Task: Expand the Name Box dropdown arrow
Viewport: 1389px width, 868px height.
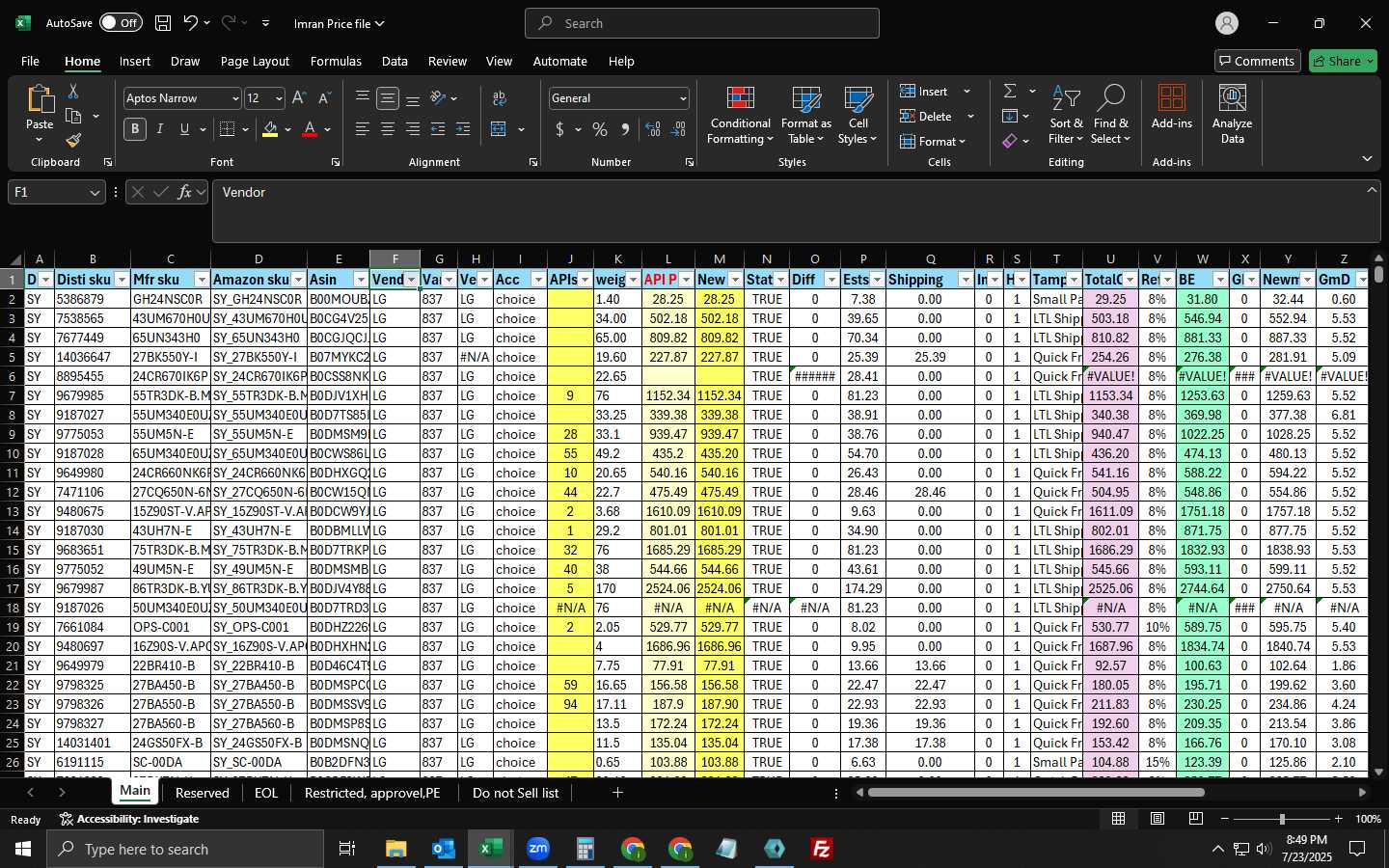Action: point(95,193)
